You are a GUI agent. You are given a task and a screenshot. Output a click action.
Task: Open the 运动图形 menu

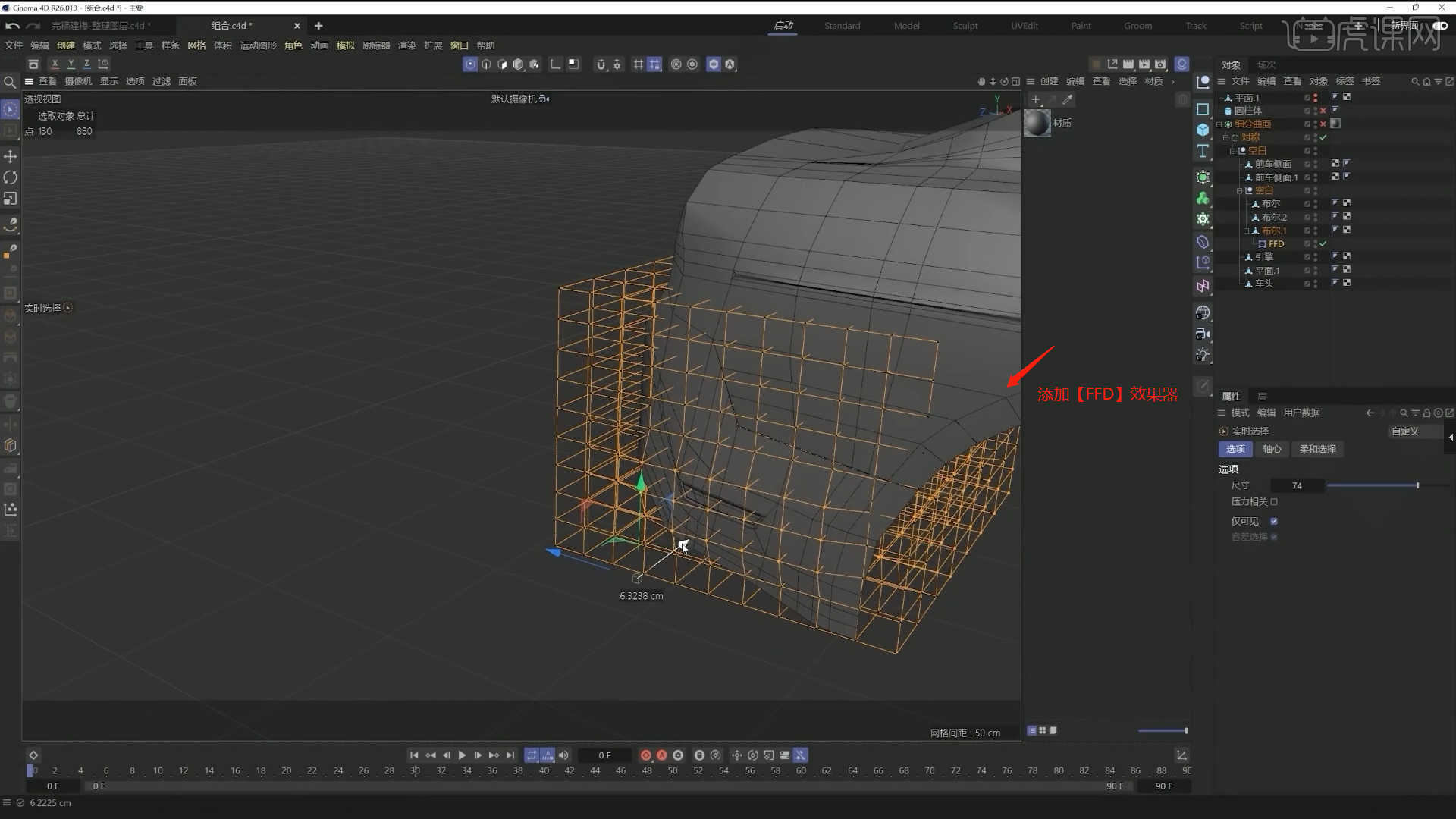coord(258,45)
